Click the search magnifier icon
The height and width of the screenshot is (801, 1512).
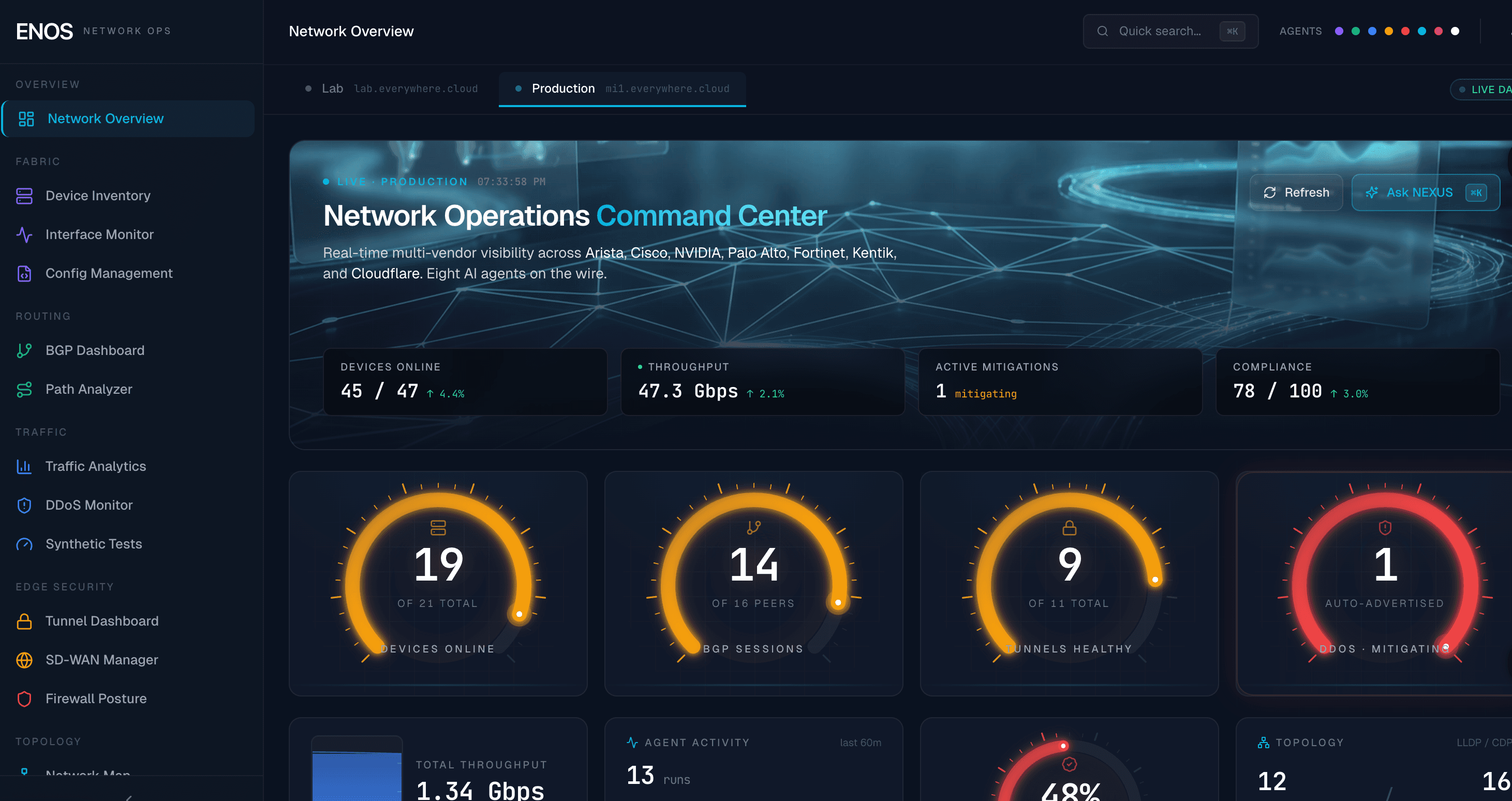click(1102, 31)
